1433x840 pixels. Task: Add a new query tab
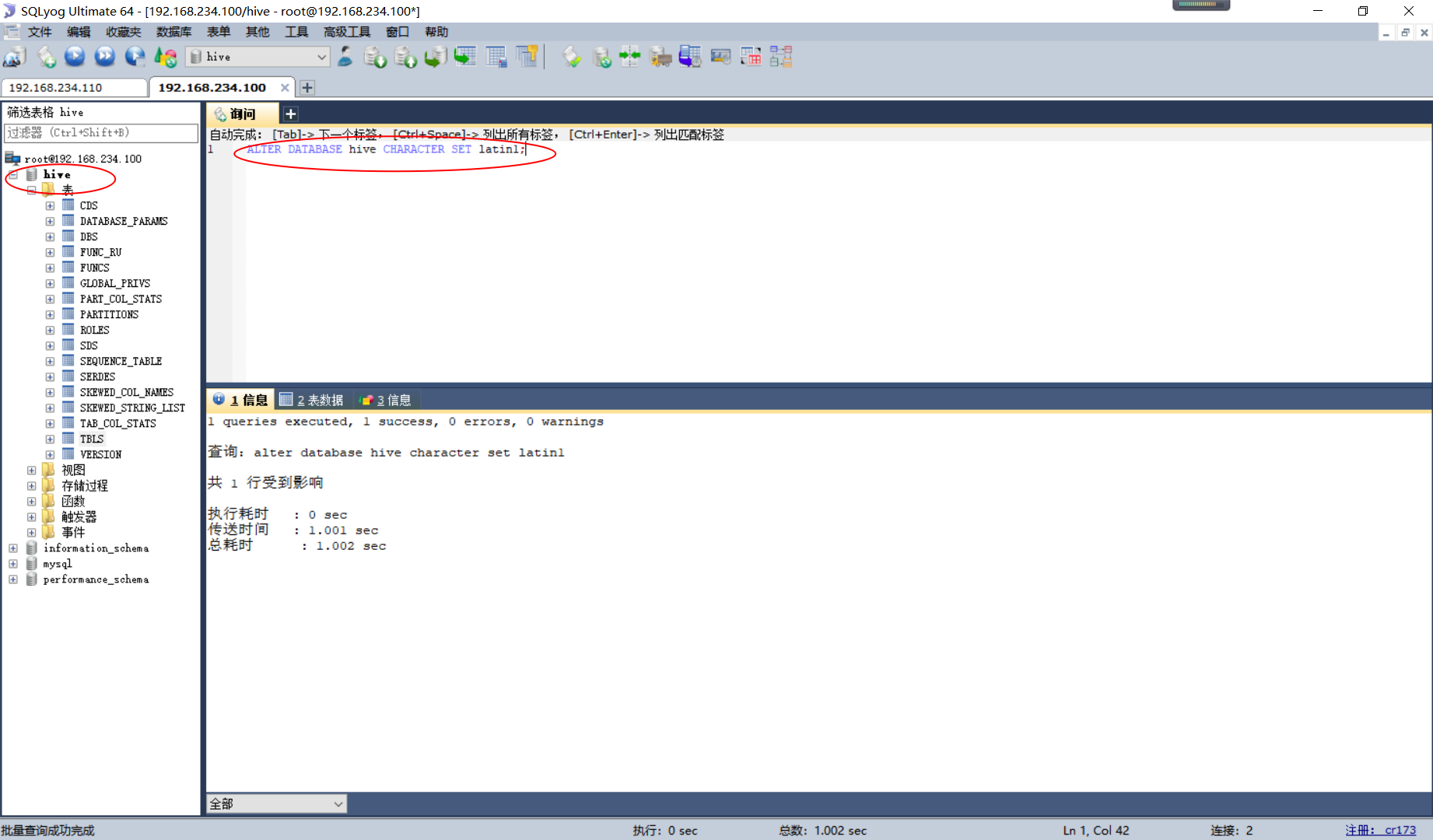click(290, 114)
